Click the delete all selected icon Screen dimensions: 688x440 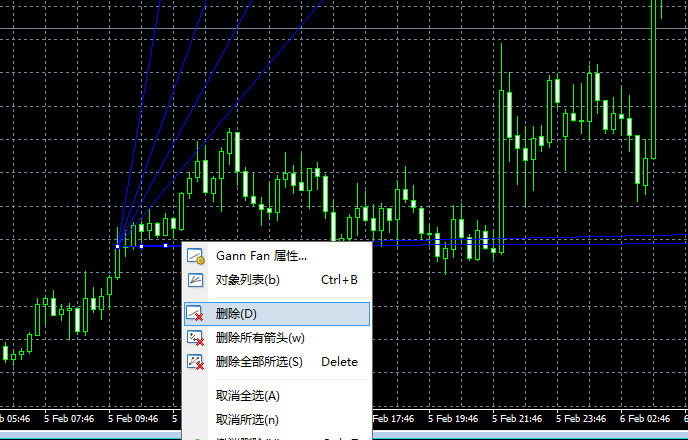(x=195, y=362)
